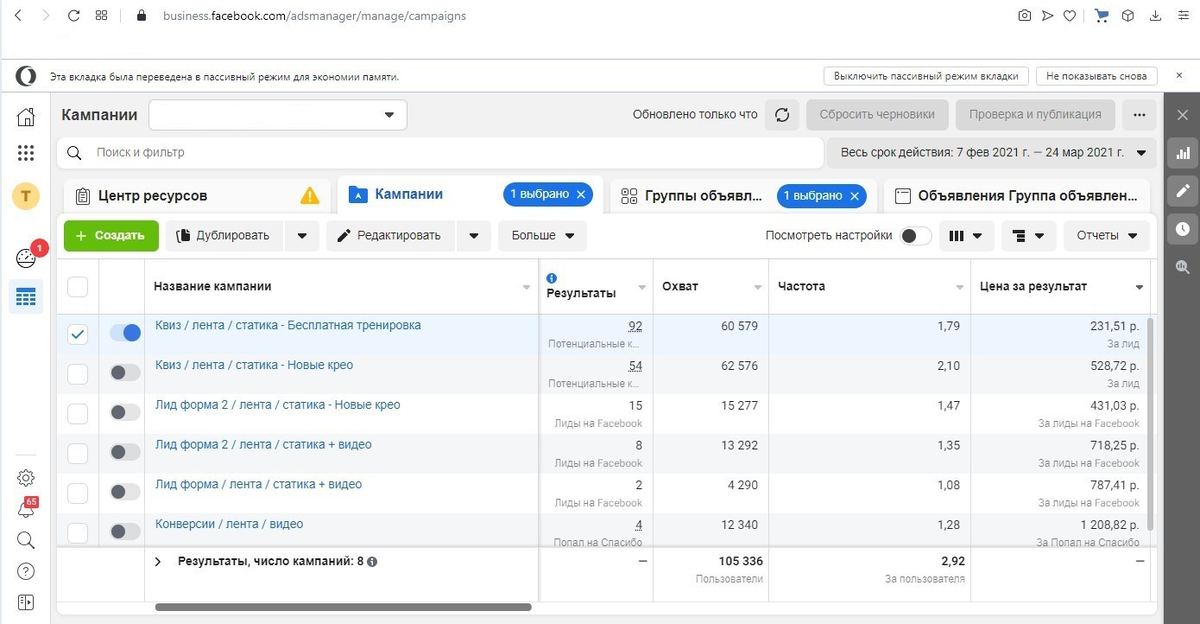Sort by the Цена за результат column header
Viewport: 1200px width, 624px height.
tap(1060, 287)
